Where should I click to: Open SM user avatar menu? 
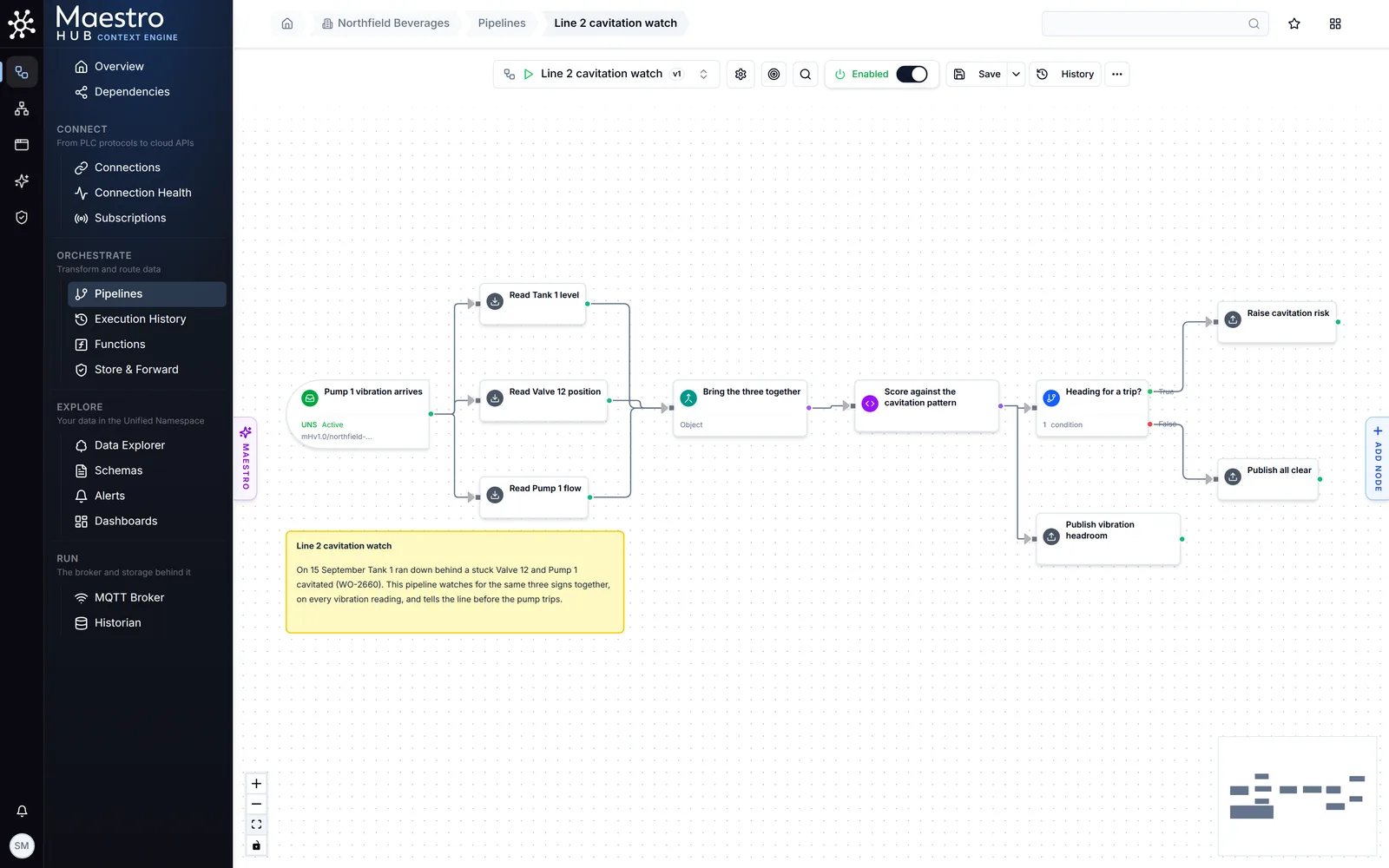click(x=22, y=845)
